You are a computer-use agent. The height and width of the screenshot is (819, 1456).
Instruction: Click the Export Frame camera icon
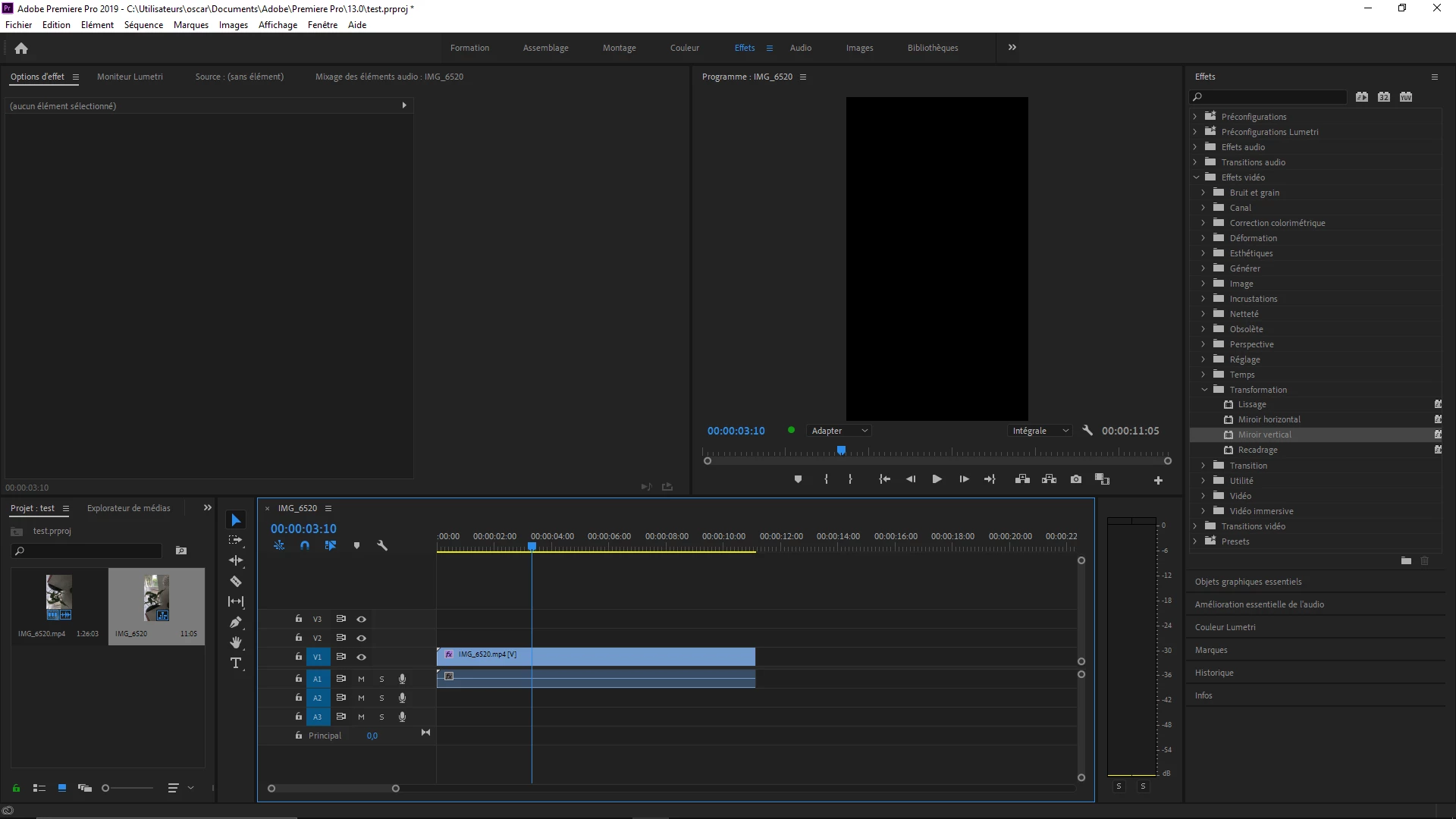1076,479
